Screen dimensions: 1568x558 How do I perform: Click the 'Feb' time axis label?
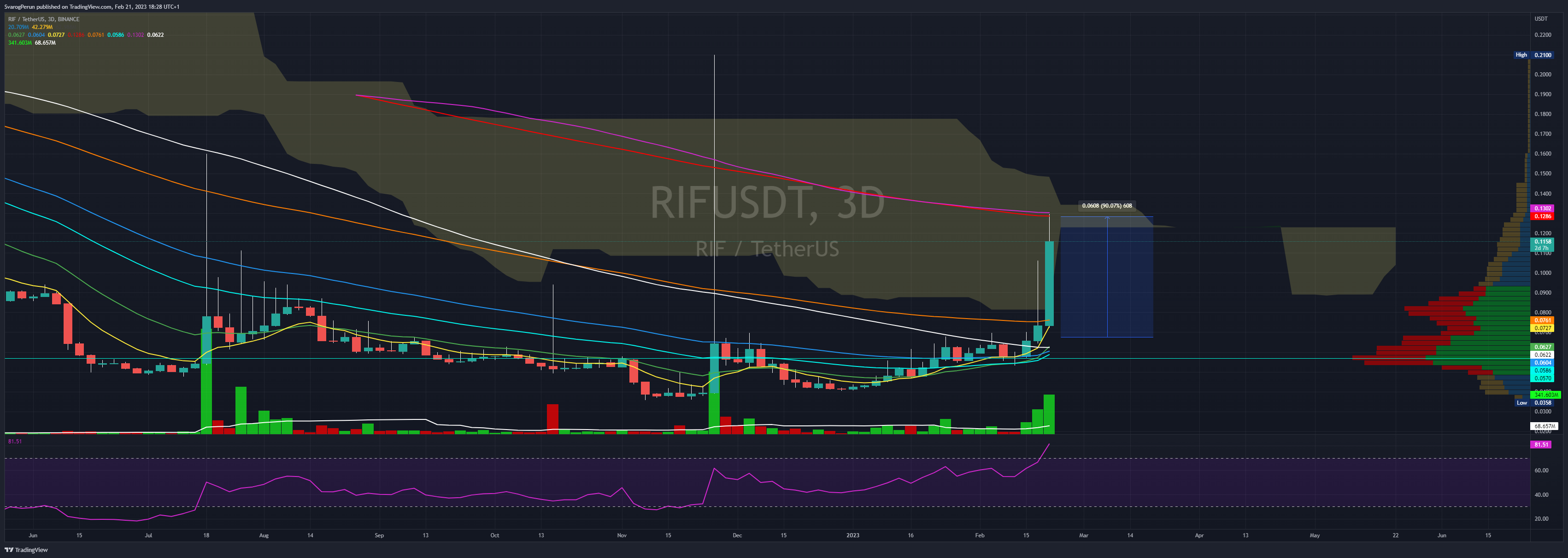click(980, 536)
